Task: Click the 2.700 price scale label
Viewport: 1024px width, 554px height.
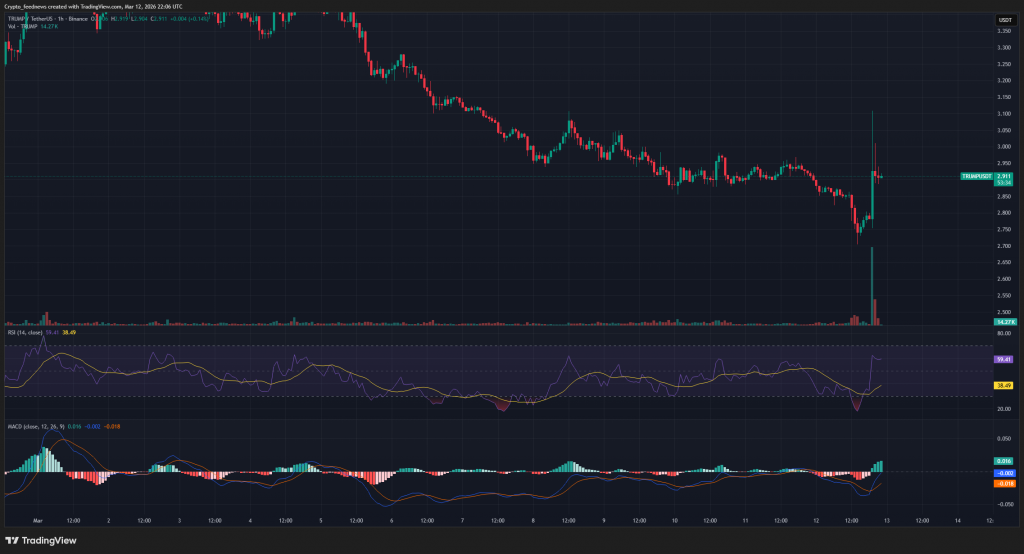Action: [x=1004, y=246]
